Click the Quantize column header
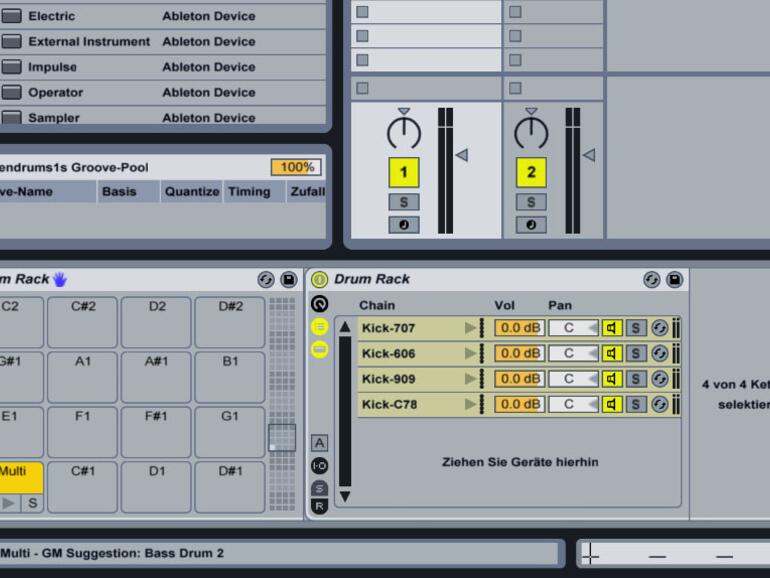The height and width of the screenshot is (578, 770). (192, 192)
